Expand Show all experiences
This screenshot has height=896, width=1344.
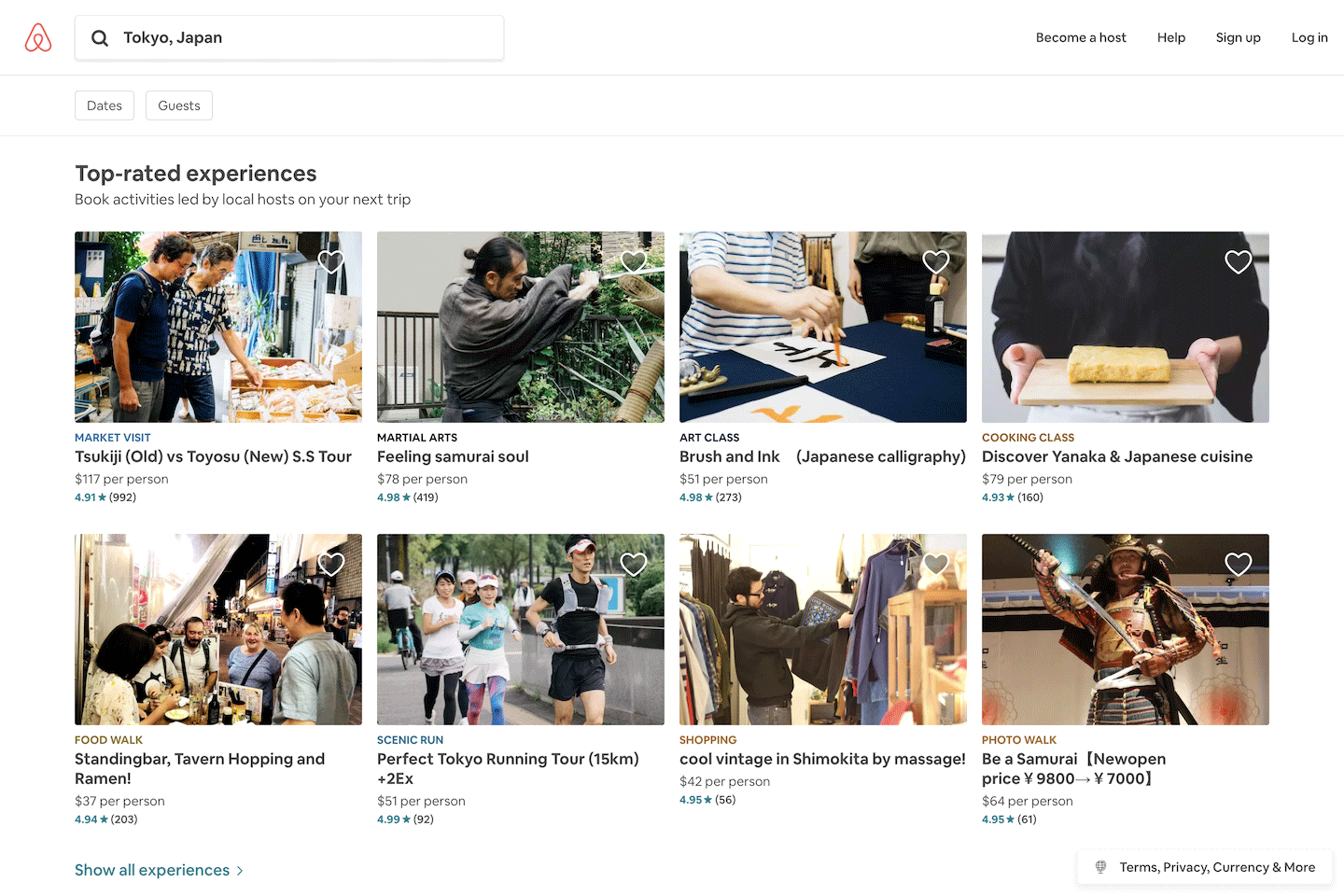tap(152, 869)
